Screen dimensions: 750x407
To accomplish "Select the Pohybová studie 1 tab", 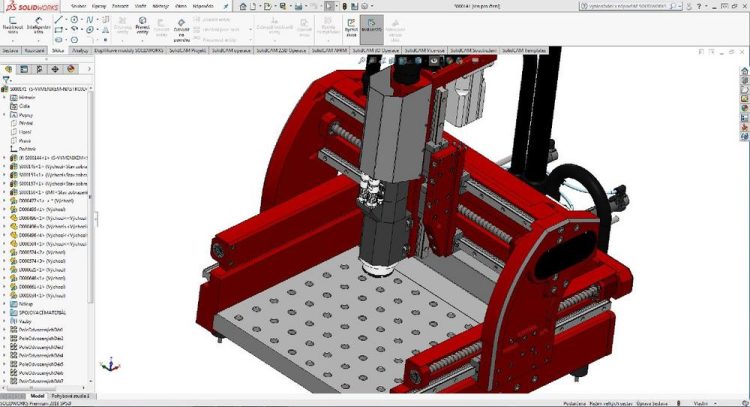I will [x=70, y=396].
